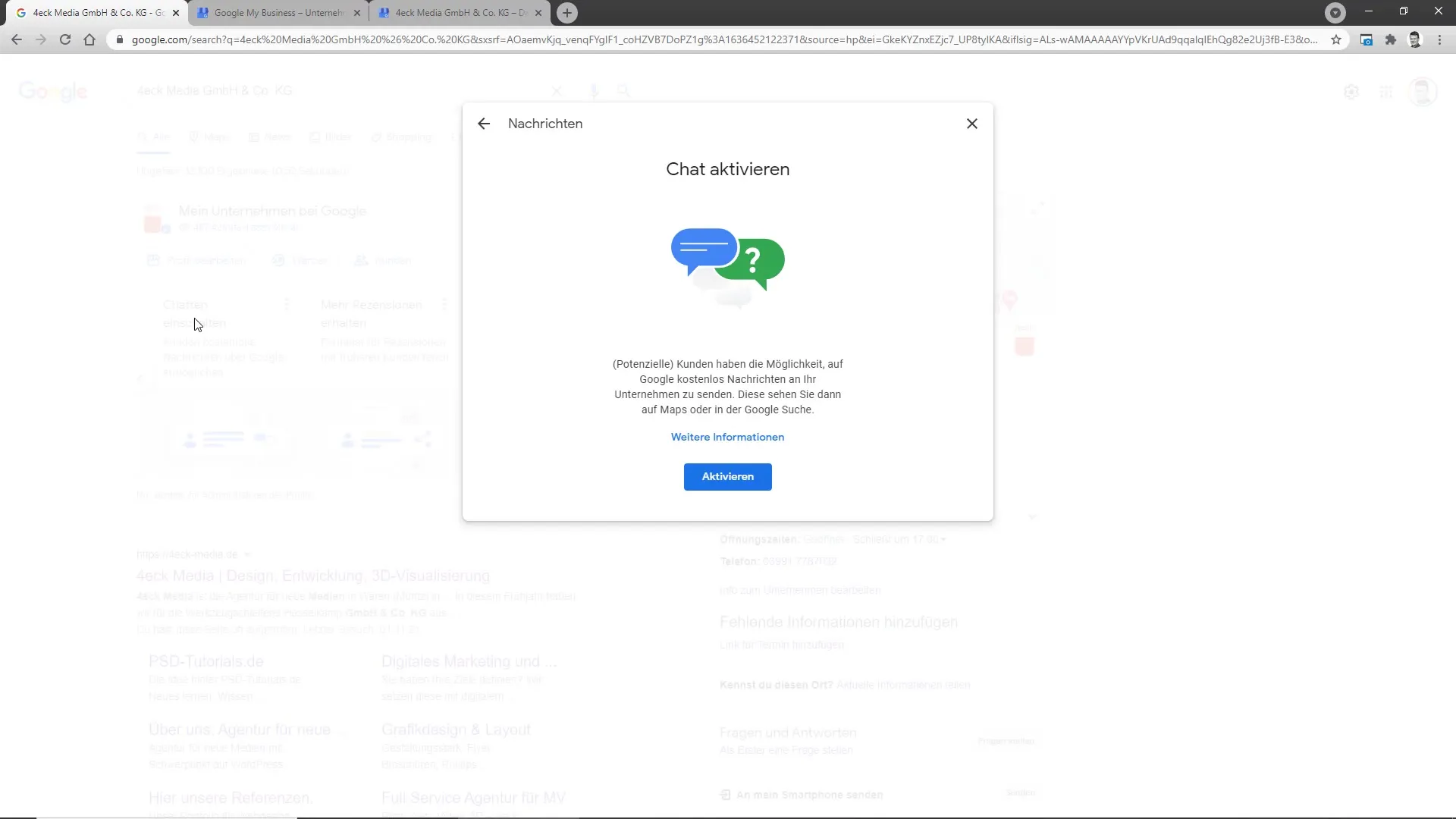Open the PSD-Tutorials.de sitelink

tap(206, 661)
